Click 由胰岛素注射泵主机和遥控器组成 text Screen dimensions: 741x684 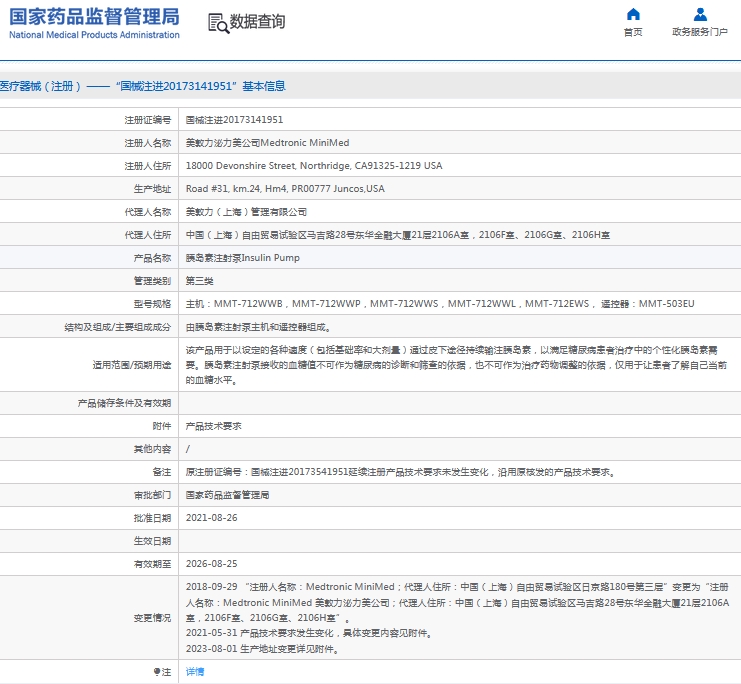tap(258, 327)
